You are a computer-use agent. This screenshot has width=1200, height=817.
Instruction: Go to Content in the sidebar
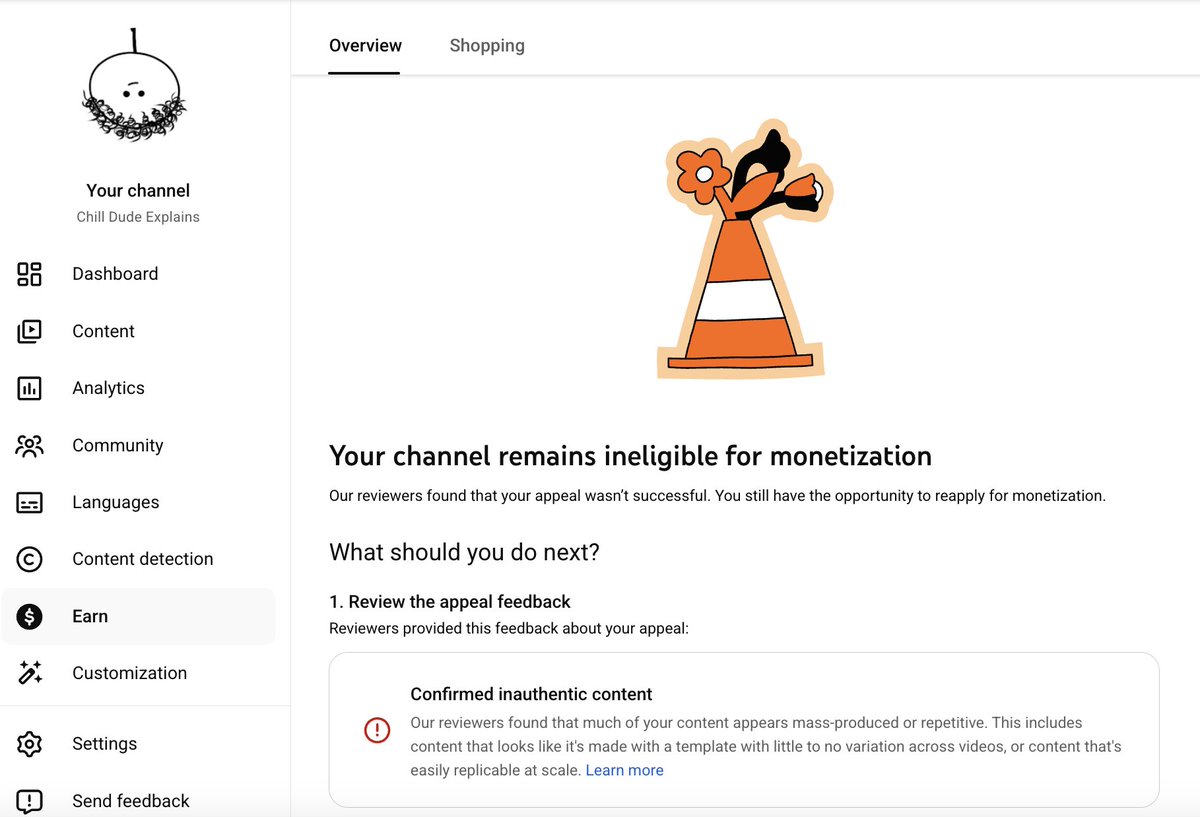coord(103,331)
